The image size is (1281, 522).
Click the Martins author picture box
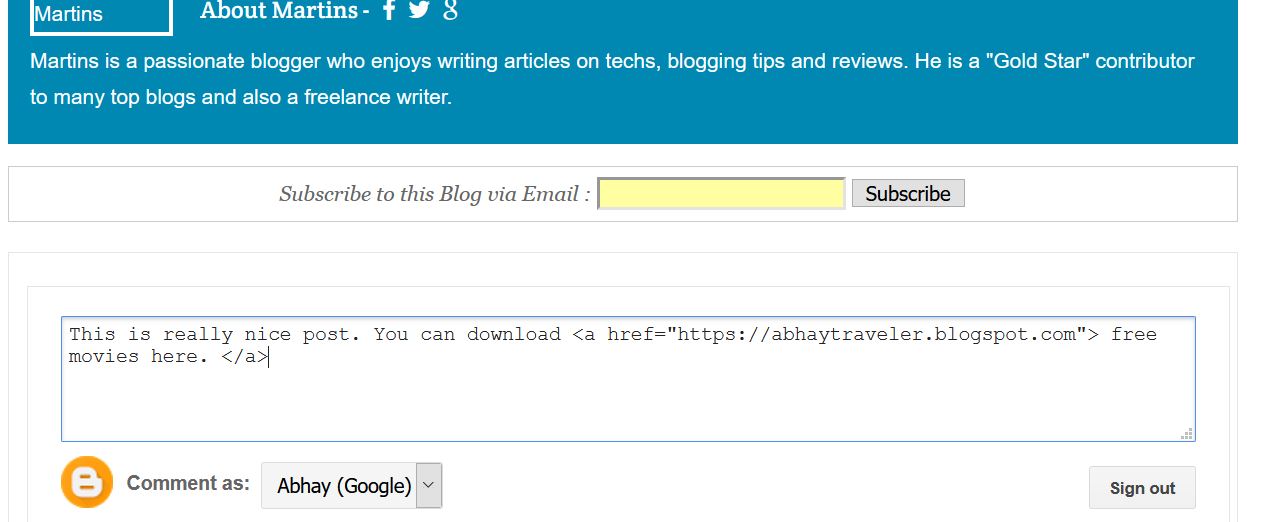[101, 15]
